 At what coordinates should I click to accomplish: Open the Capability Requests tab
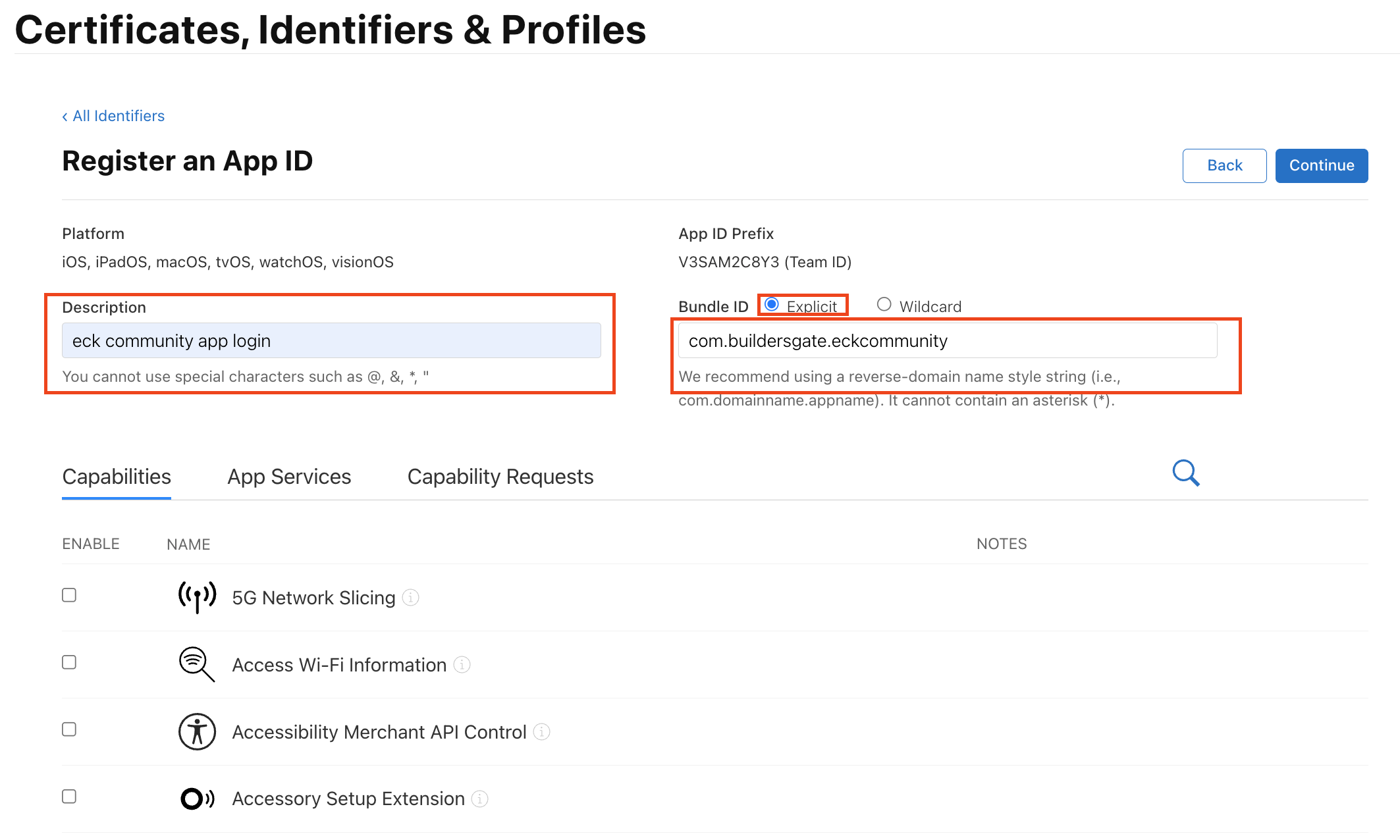(500, 477)
